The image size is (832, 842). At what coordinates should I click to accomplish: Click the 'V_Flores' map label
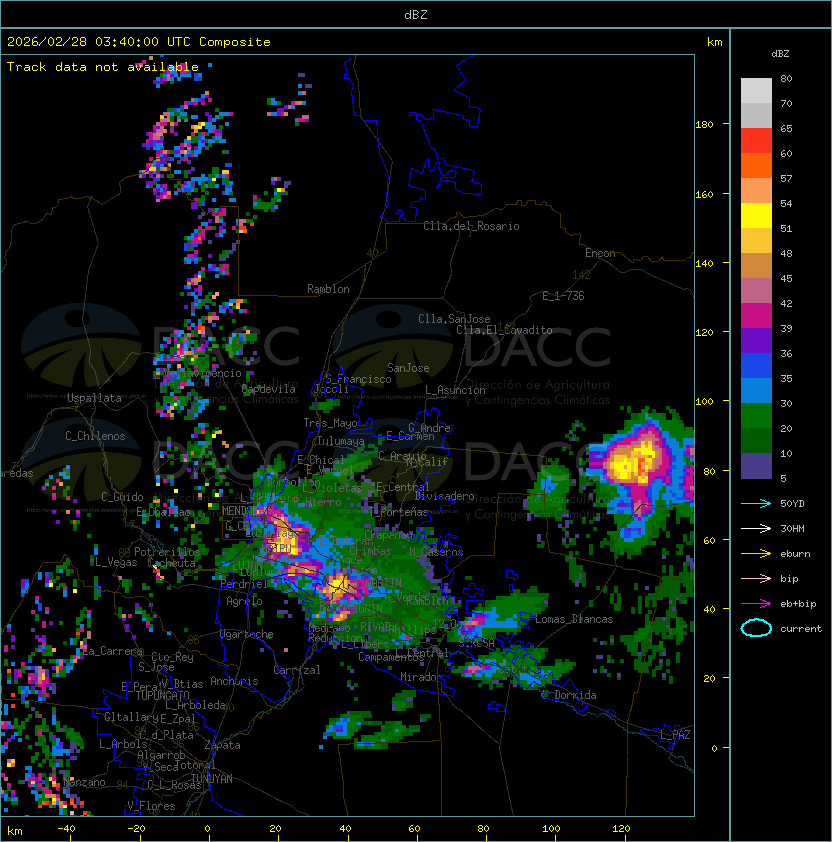pyautogui.click(x=151, y=806)
